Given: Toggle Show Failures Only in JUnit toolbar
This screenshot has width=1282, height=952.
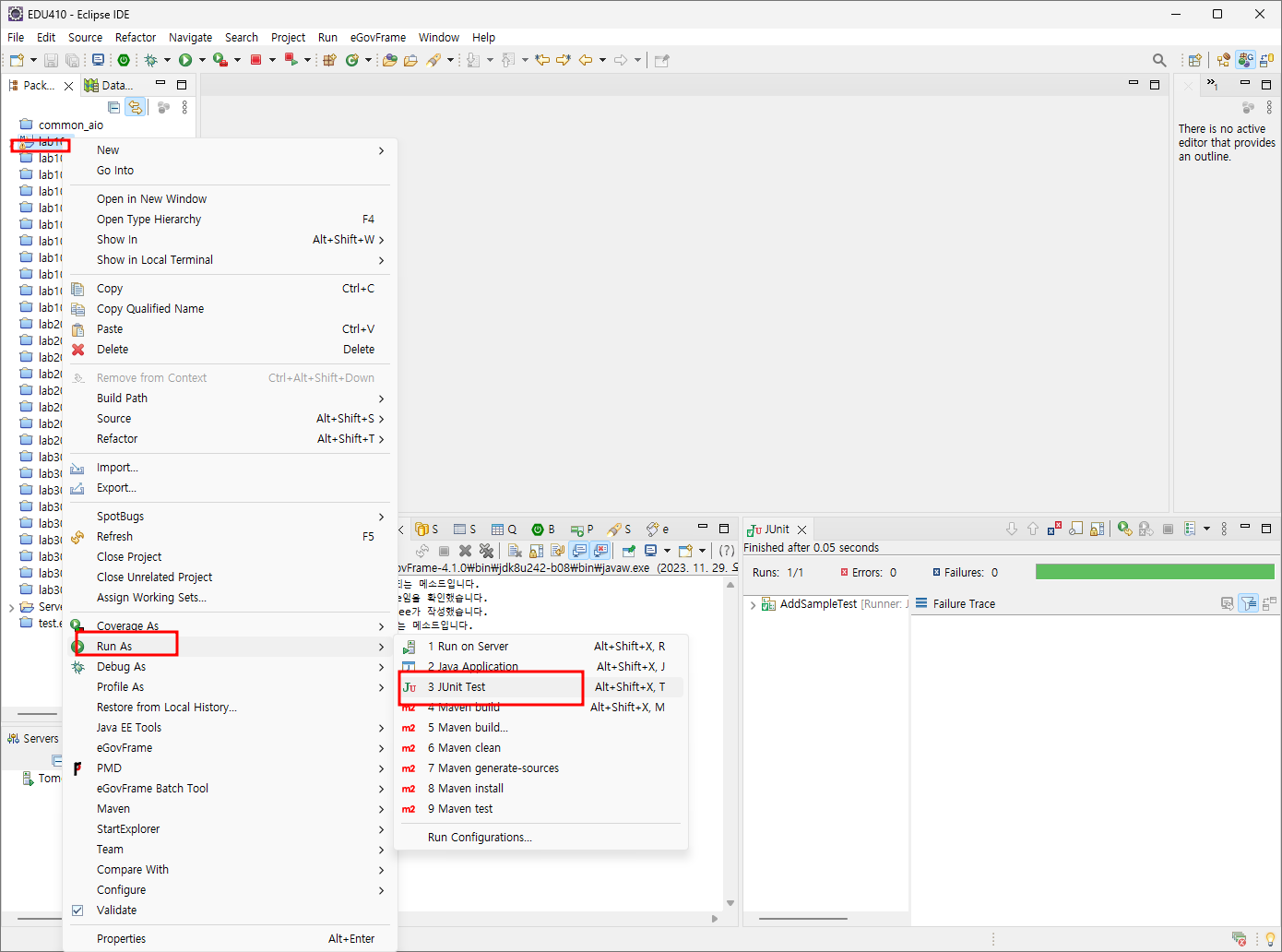Looking at the screenshot, I should [x=1054, y=529].
